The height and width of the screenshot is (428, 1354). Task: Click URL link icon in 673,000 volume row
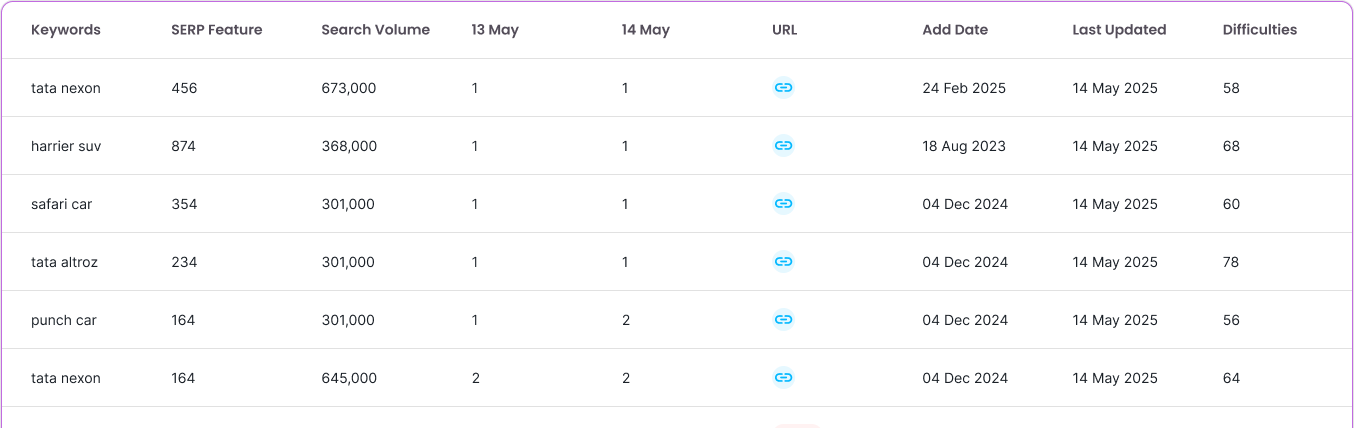pos(784,88)
